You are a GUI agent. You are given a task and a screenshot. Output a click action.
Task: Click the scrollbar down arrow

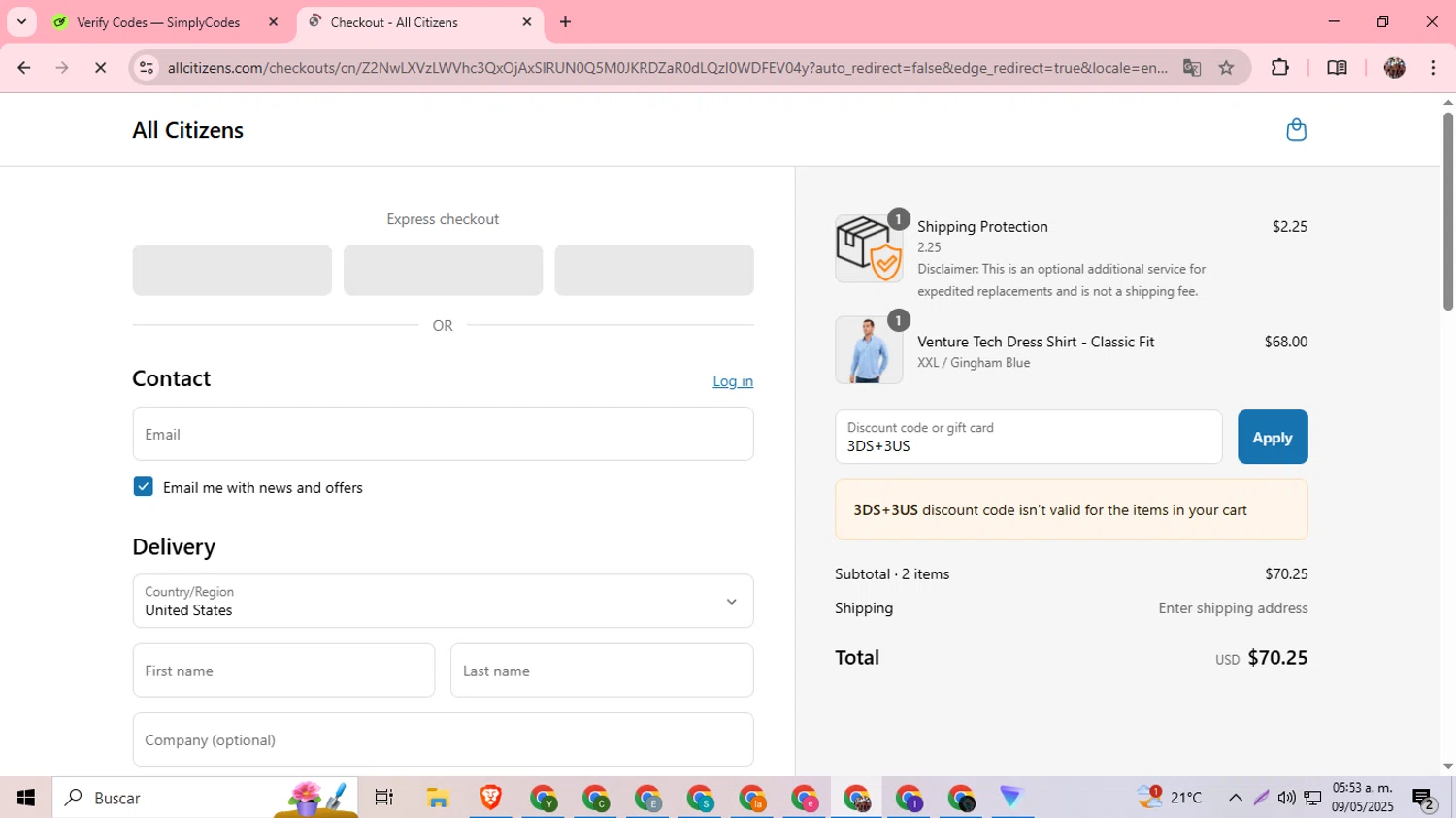1448,766
